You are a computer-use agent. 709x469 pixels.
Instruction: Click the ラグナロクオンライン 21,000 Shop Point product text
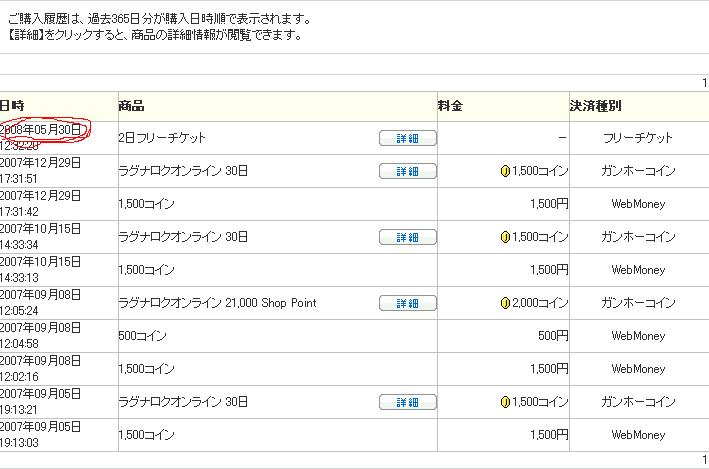[217, 303]
